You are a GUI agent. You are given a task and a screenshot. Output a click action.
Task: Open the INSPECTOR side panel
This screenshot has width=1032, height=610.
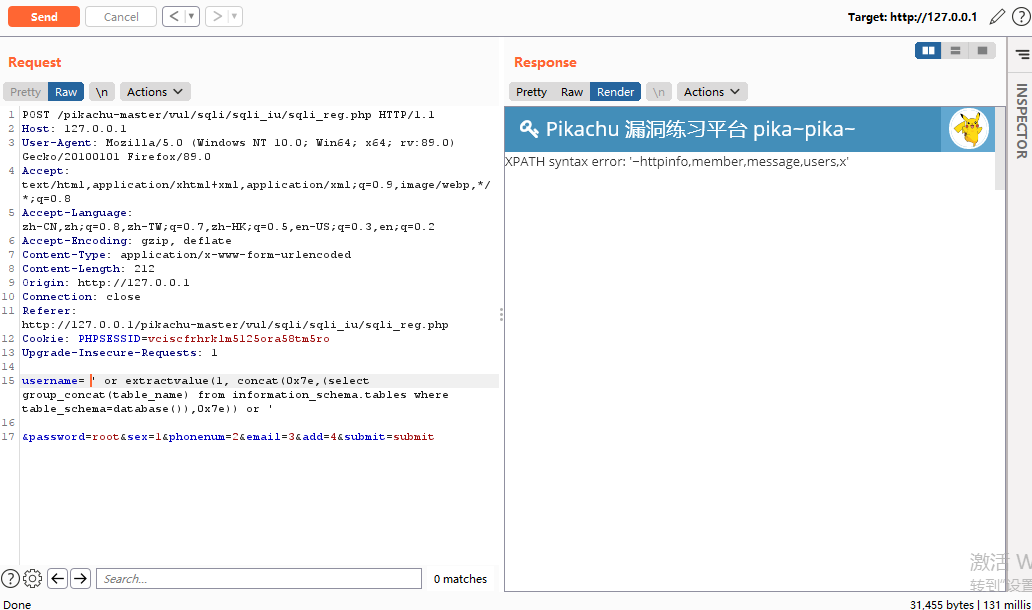click(x=1021, y=121)
